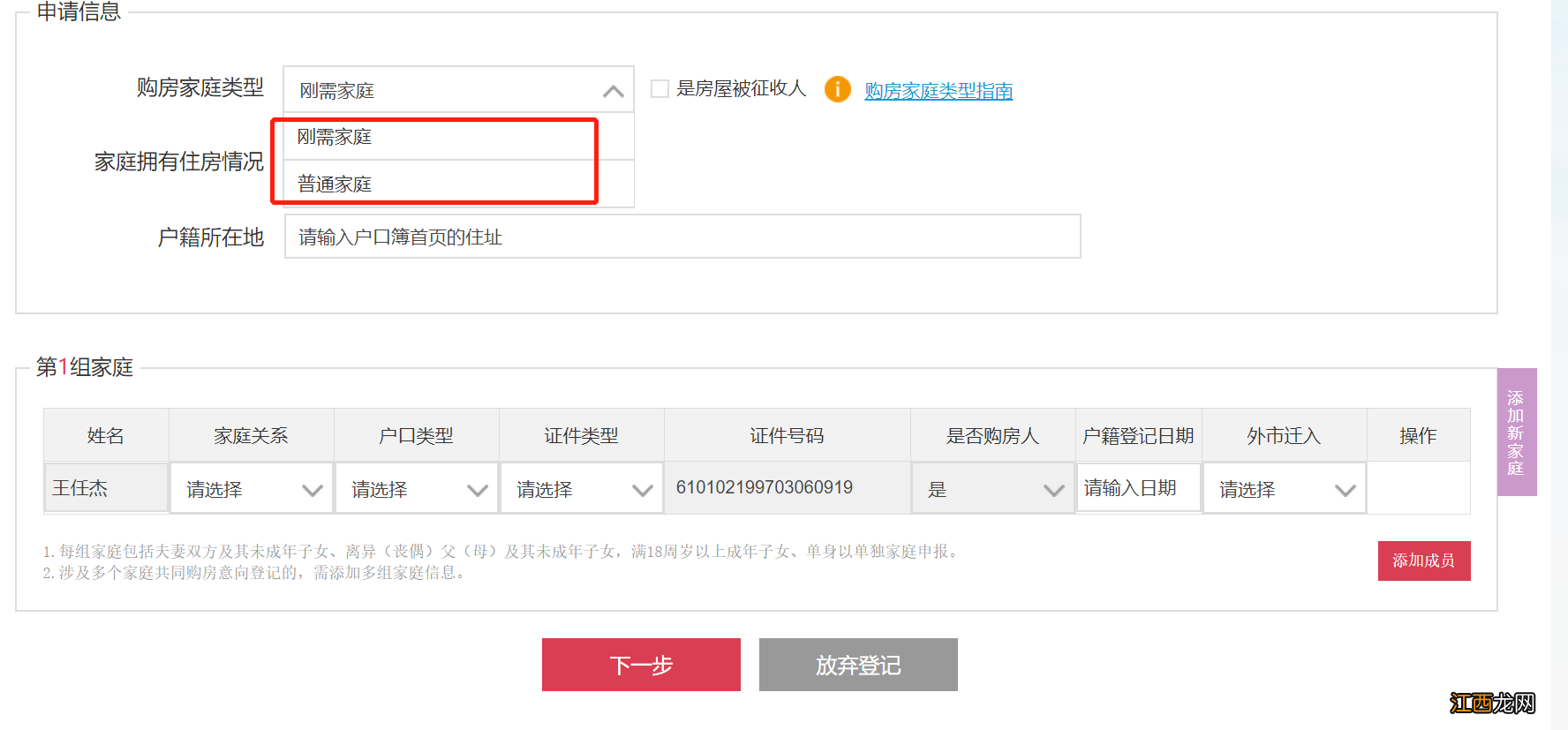
Task: Click the ID number 610102199703060919
Action: tap(765, 487)
